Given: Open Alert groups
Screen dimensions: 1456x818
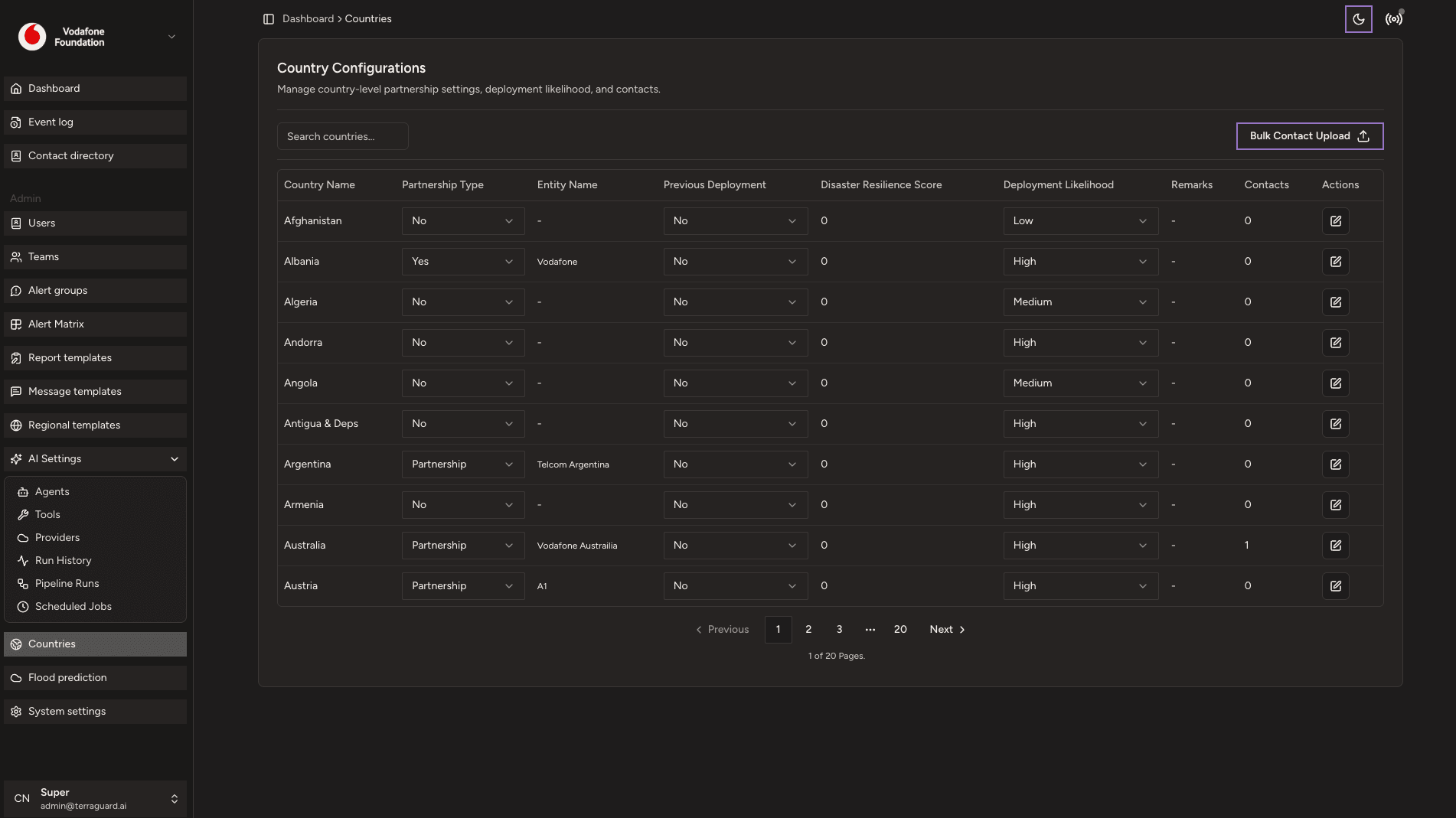Looking at the screenshot, I should (x=95, y=291).
